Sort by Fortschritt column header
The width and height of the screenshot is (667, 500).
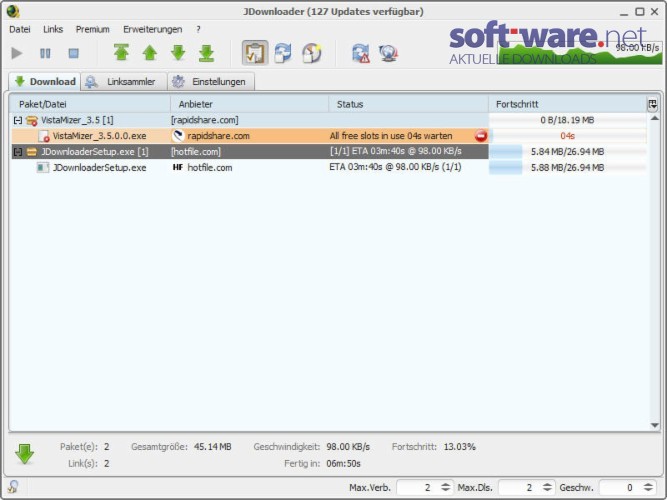click(567, 104)
